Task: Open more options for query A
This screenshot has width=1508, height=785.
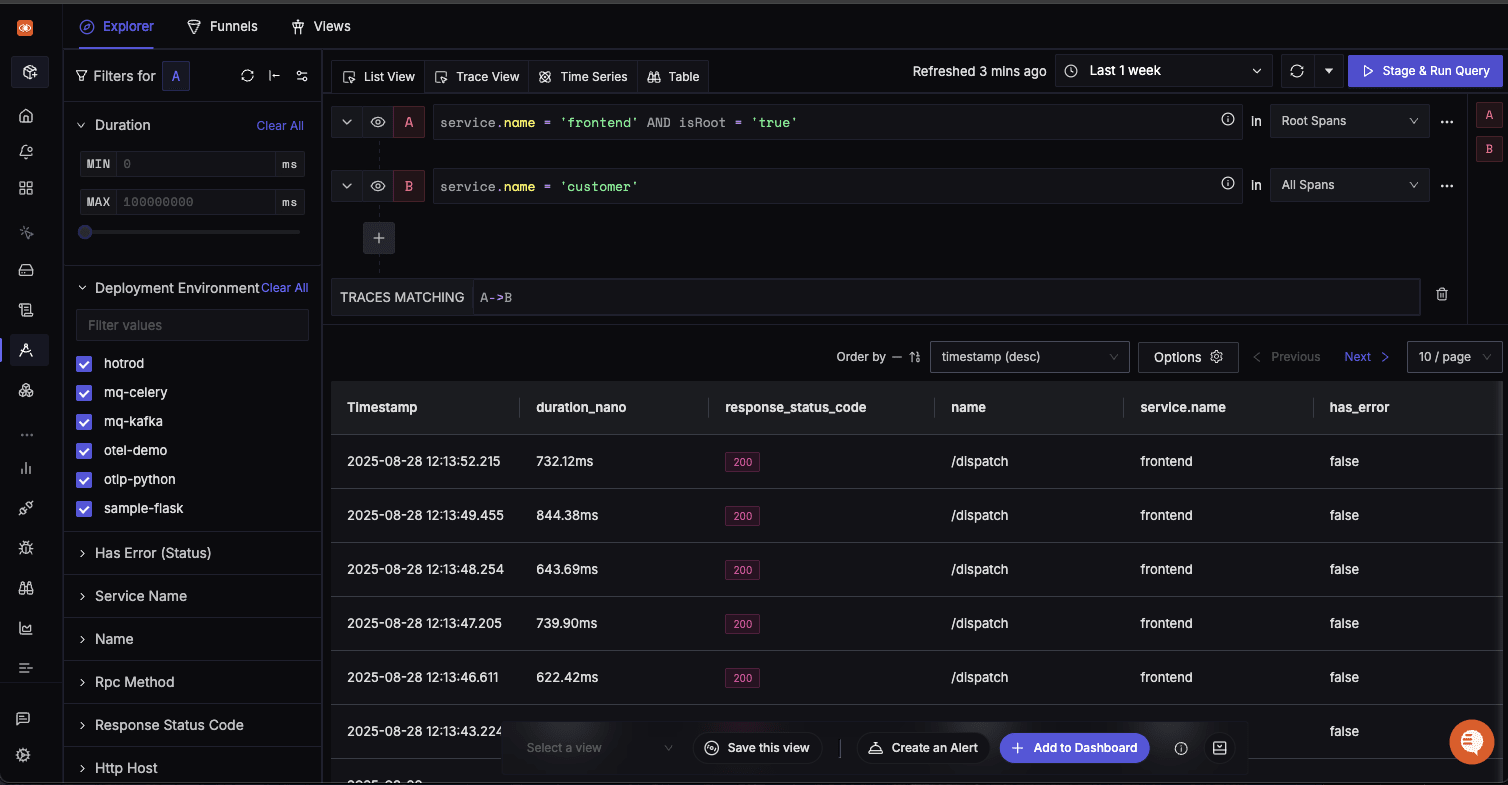Action: (1447, 121)
